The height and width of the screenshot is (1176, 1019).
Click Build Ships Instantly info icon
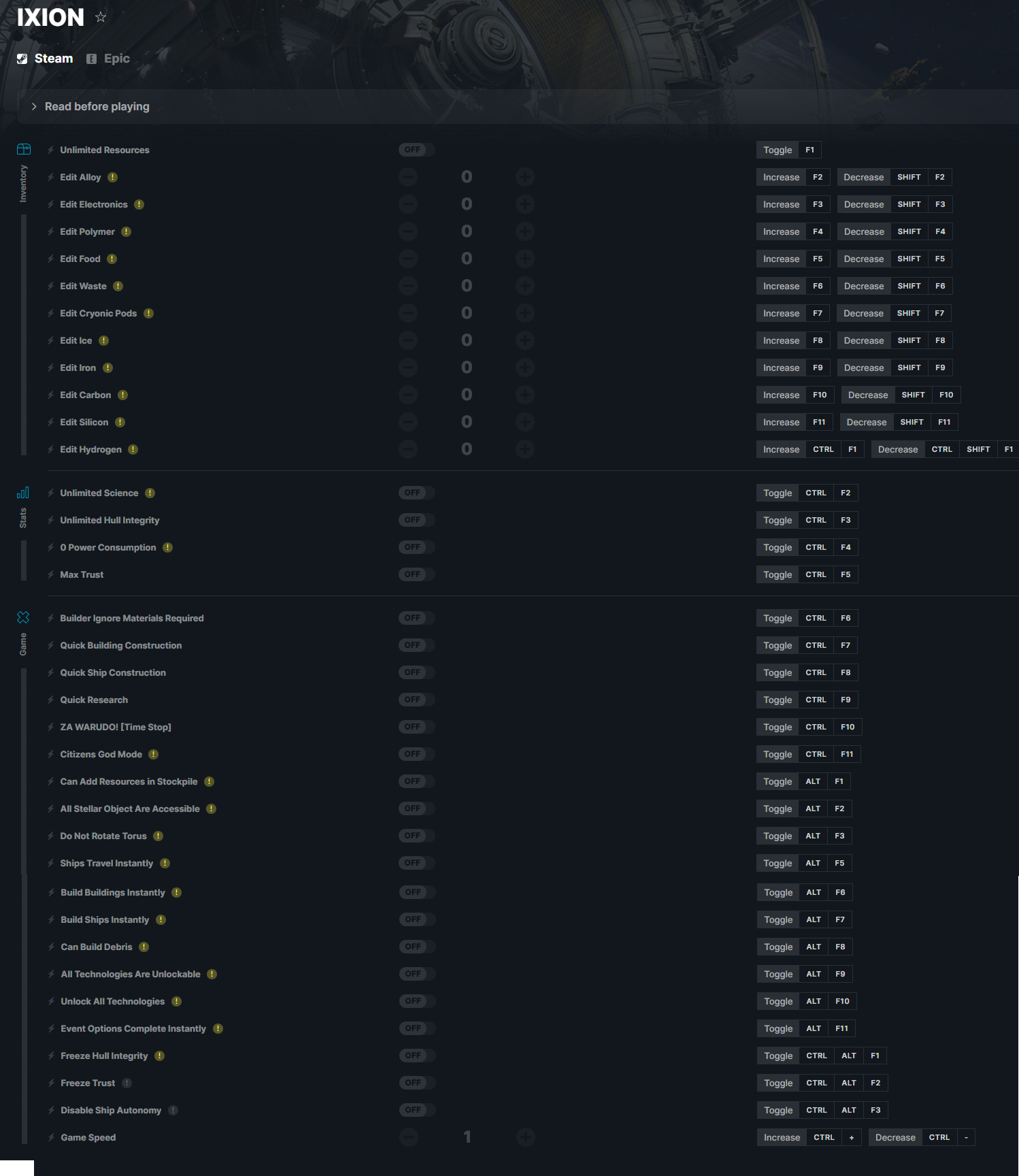point(161,919)
